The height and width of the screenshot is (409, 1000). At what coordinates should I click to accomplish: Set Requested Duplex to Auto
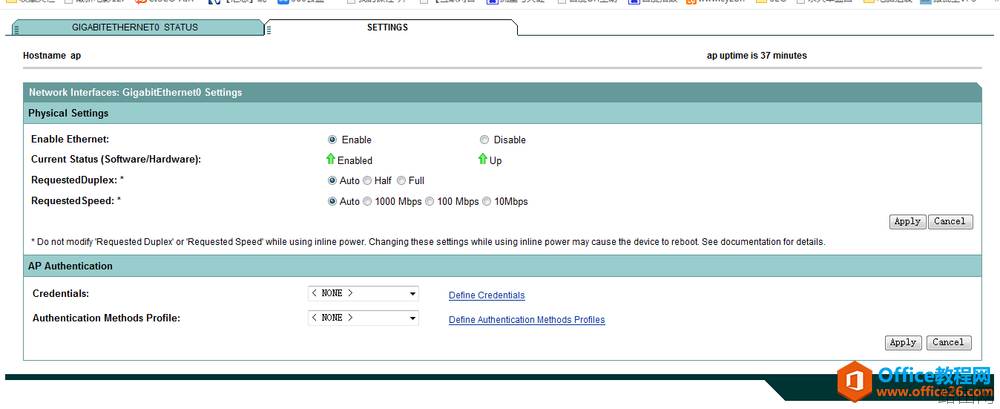[332, 181]
